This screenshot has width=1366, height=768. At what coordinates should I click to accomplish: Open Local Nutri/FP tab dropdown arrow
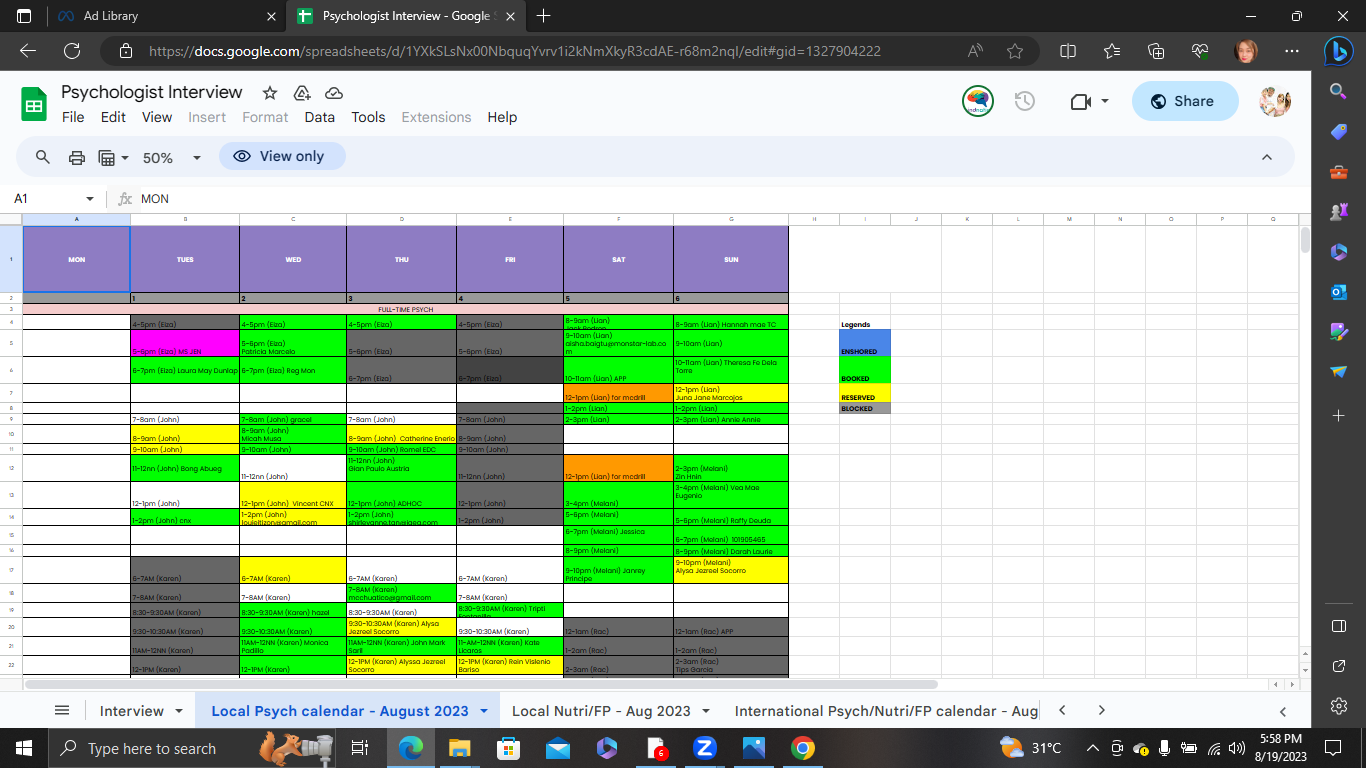pos(706,711)
